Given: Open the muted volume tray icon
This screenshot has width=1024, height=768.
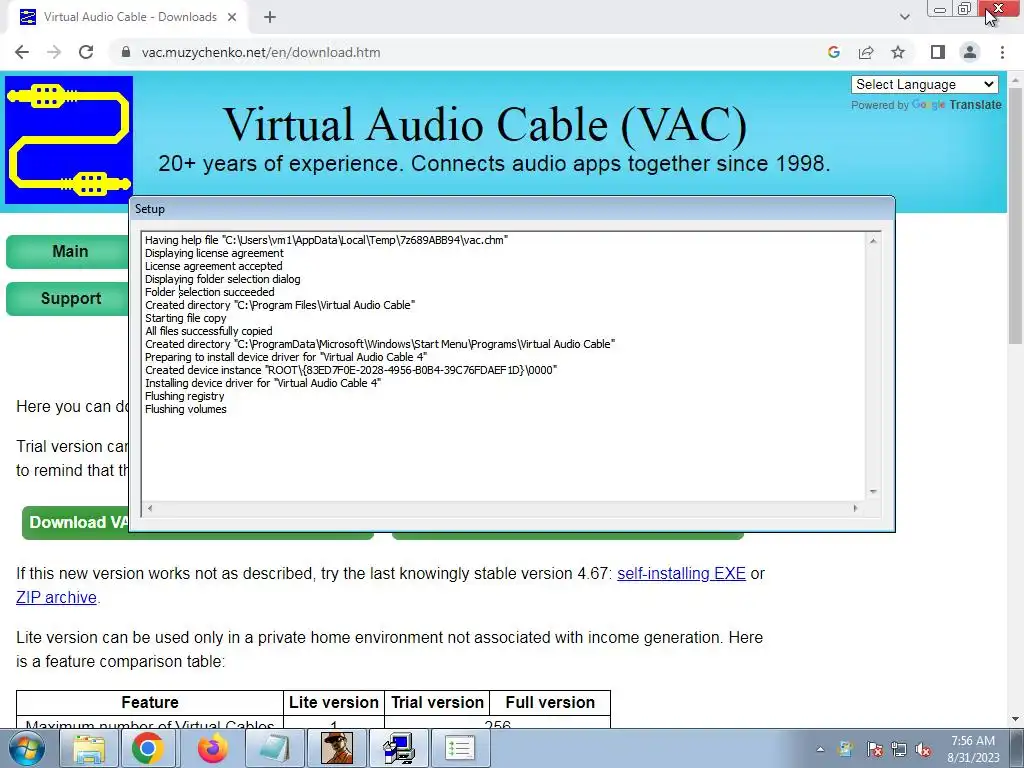Looking at the screenshot, I should (x=923, y=749).
